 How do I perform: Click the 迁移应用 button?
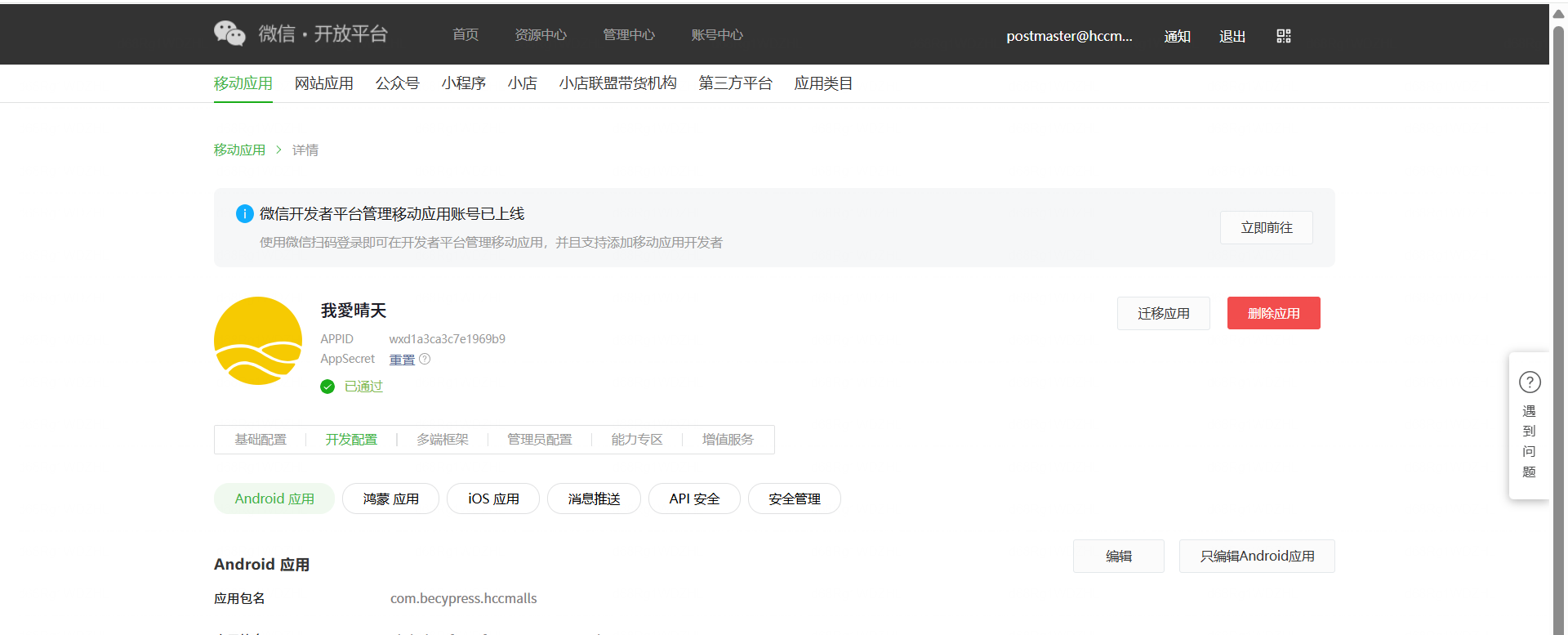[1164, 314]
